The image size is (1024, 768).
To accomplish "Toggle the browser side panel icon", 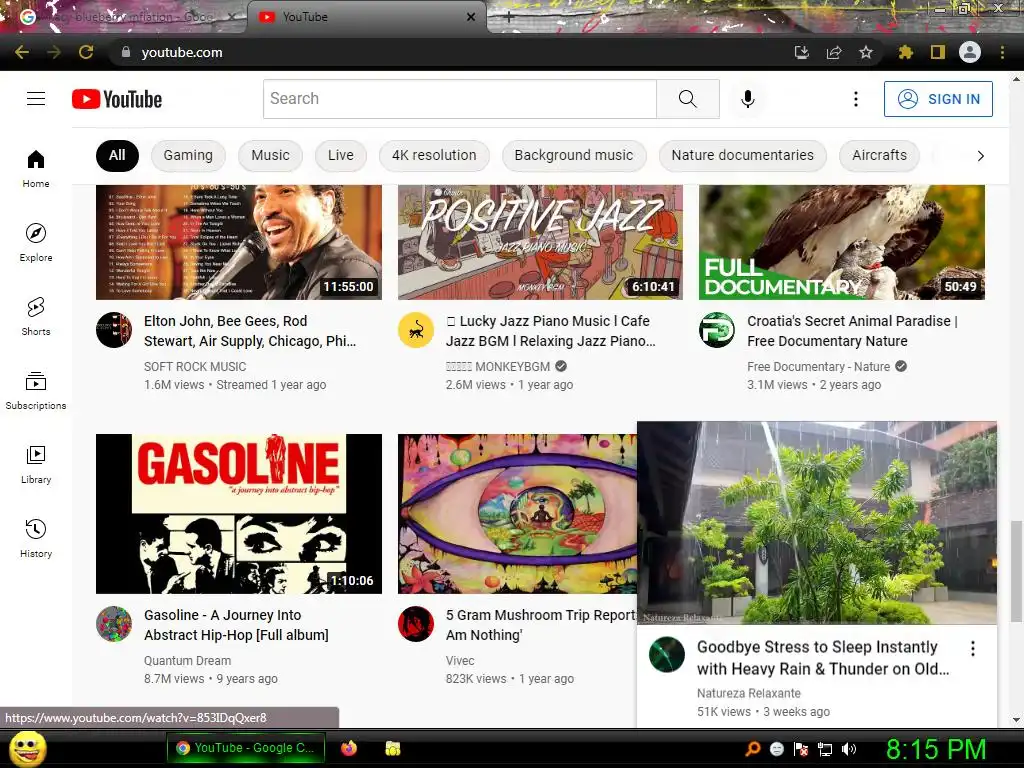I will pyautogui.click(x=938, y=52).
